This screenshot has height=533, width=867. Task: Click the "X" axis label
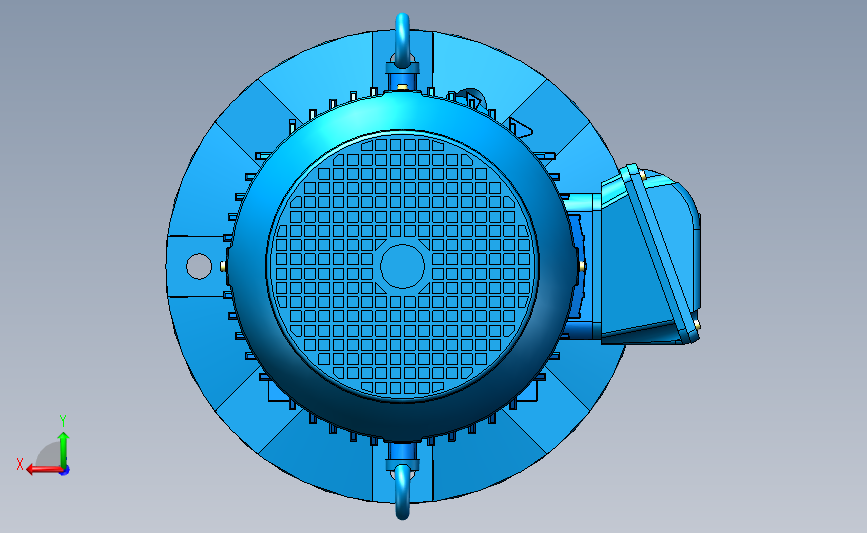coord(20,464)
